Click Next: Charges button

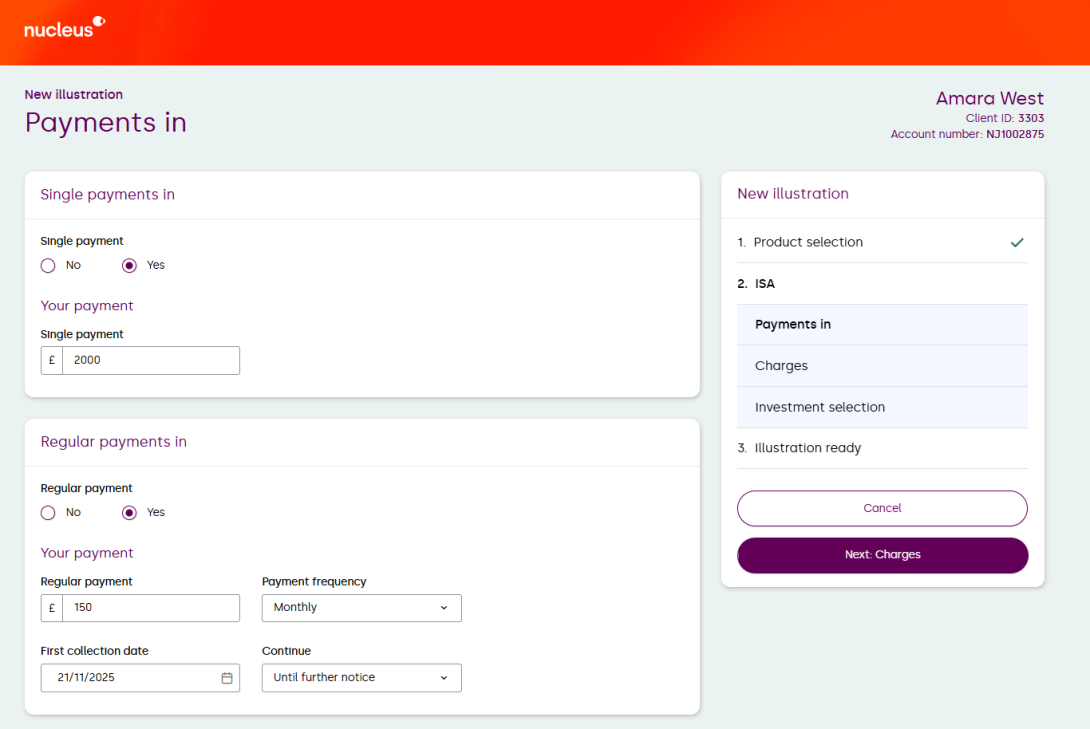click(x=882, y=555)
